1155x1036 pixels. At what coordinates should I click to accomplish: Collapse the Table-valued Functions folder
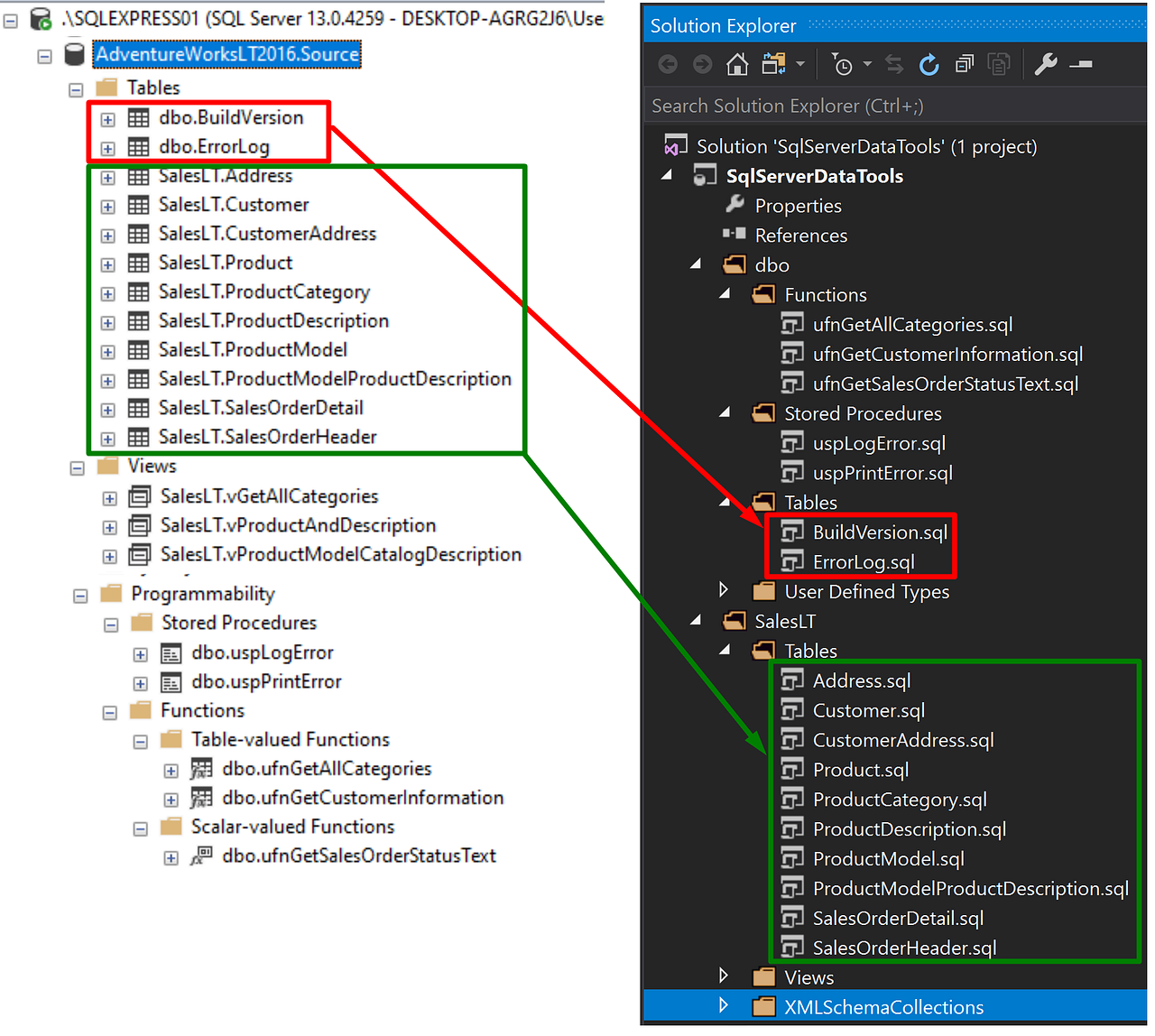point(140,742)
